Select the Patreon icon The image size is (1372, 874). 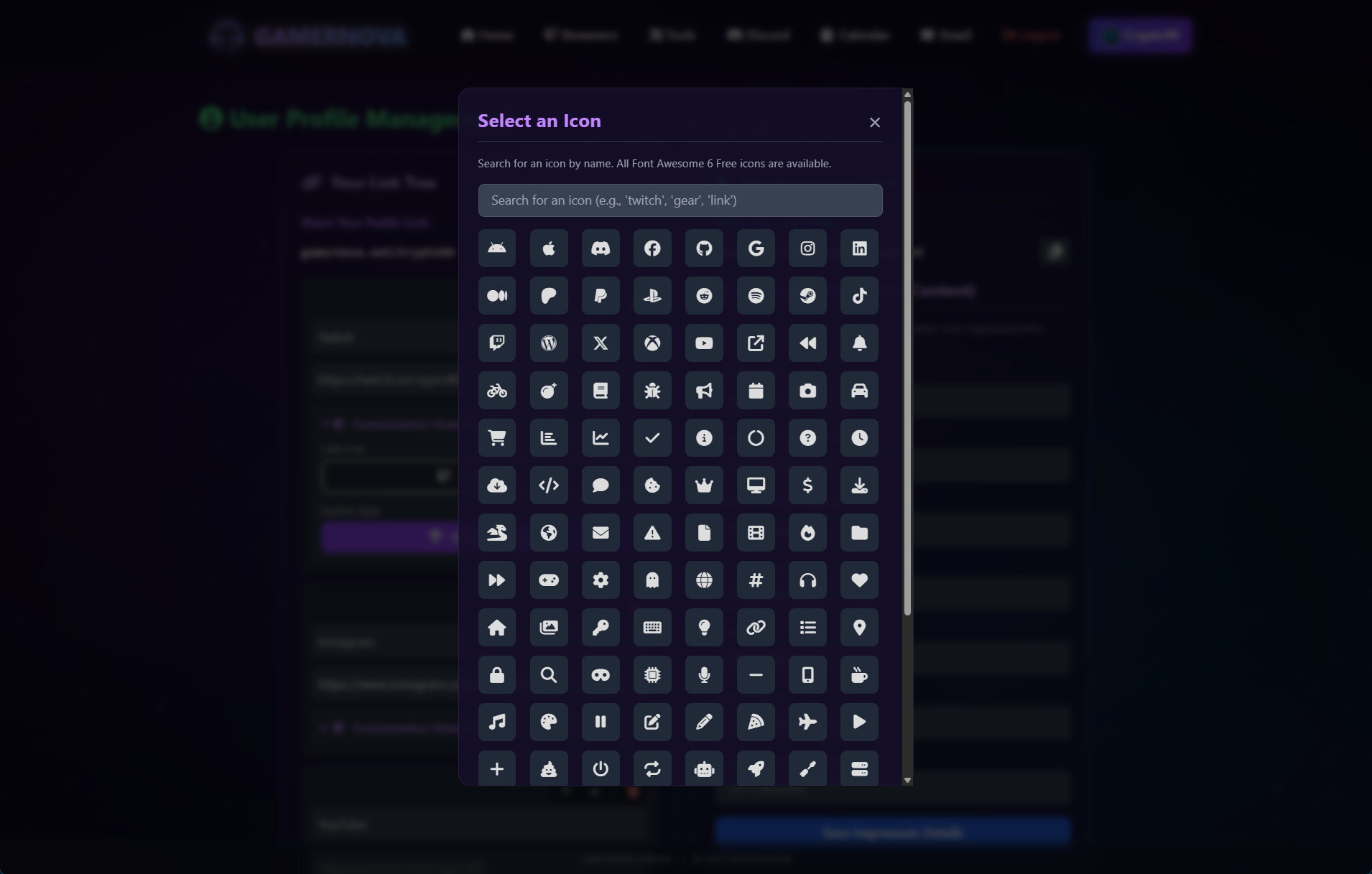(x=549, y=296)
